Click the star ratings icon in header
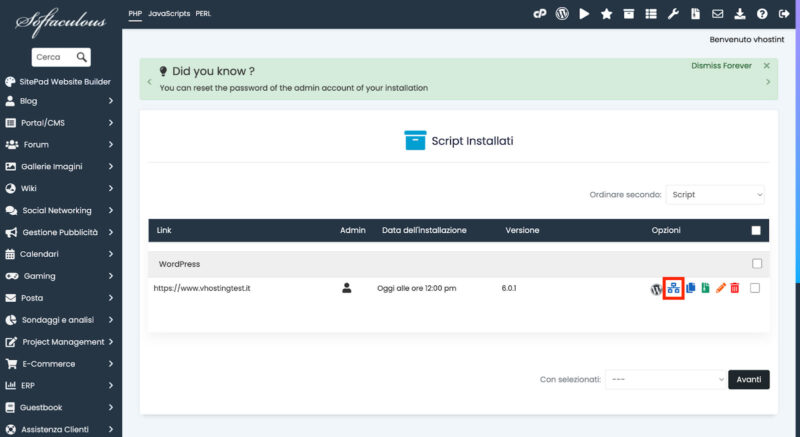Image resolution: width=800 pixels, height=437 pixels. click(606, 14)
